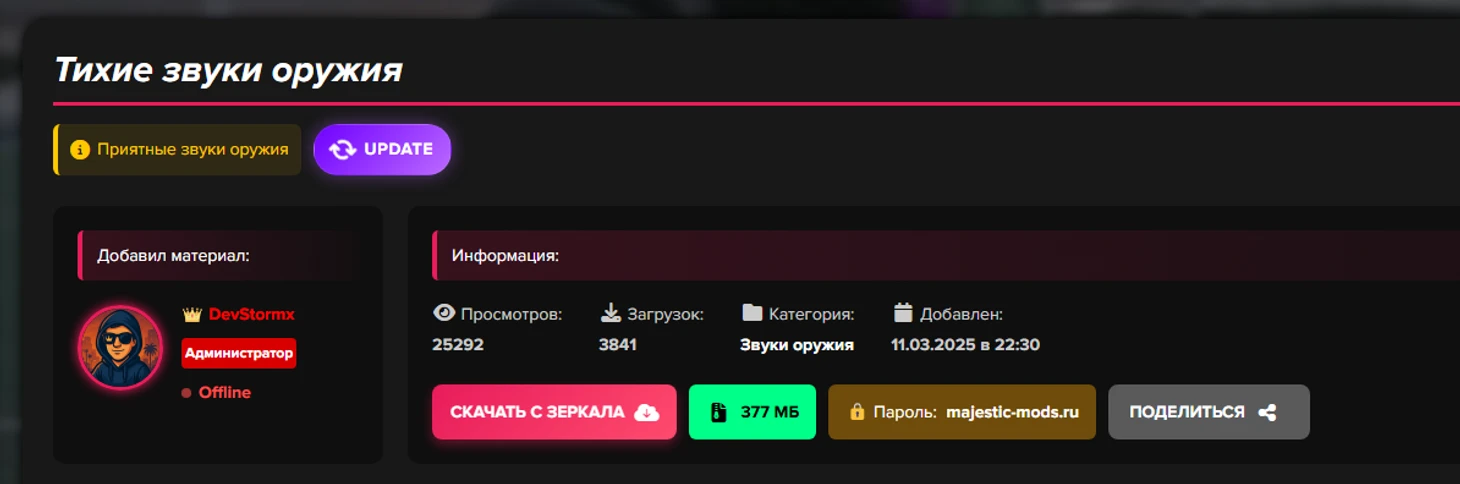This screenshot has width=1460, height=484.
Task: Click the cloud download icon in Скачать с зеркала
Action: [647, 412]
